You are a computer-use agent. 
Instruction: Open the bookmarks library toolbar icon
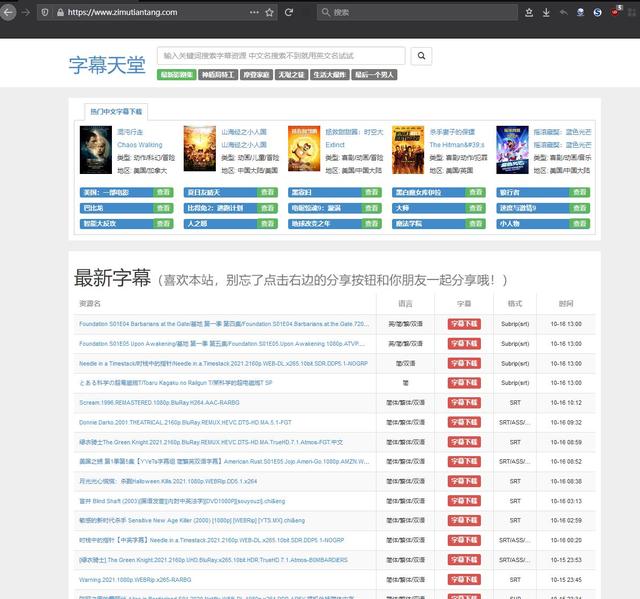click(529, 13)
